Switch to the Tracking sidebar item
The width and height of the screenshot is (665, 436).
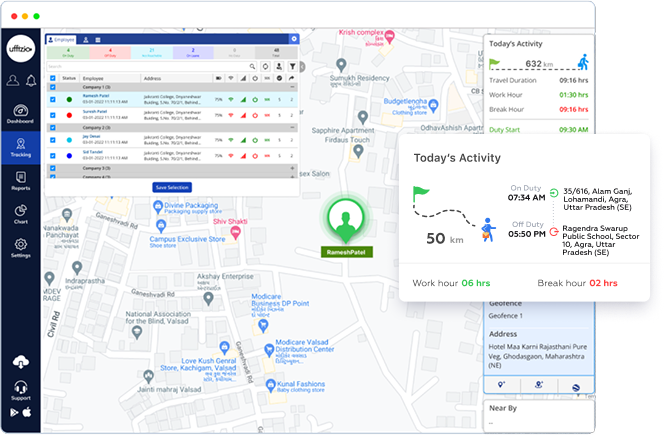pyautogui.click(x=21, y=147)
